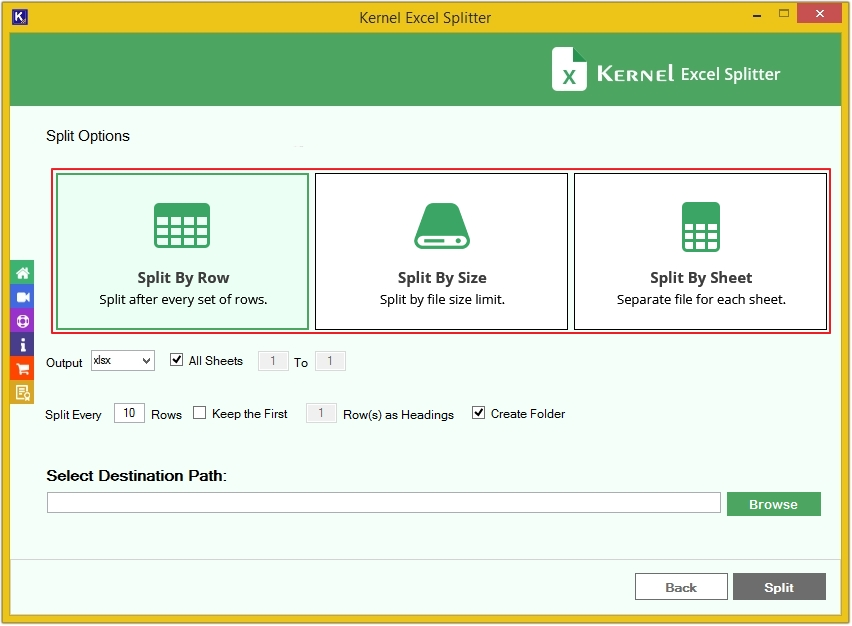
Task: Click the Split By Size drive icon
Action: 441,225
